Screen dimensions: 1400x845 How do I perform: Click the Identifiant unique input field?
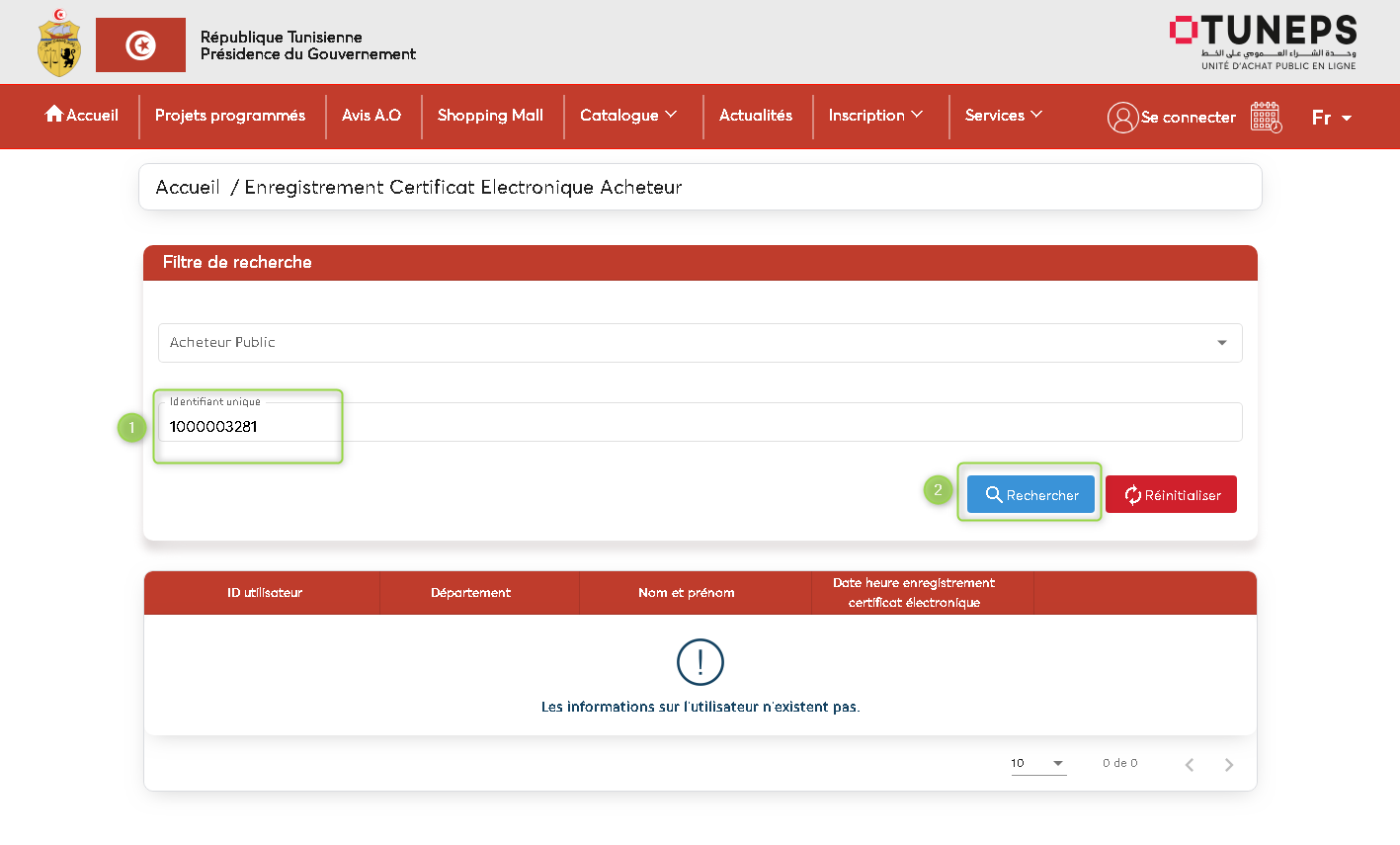click(x=700, y=426)
